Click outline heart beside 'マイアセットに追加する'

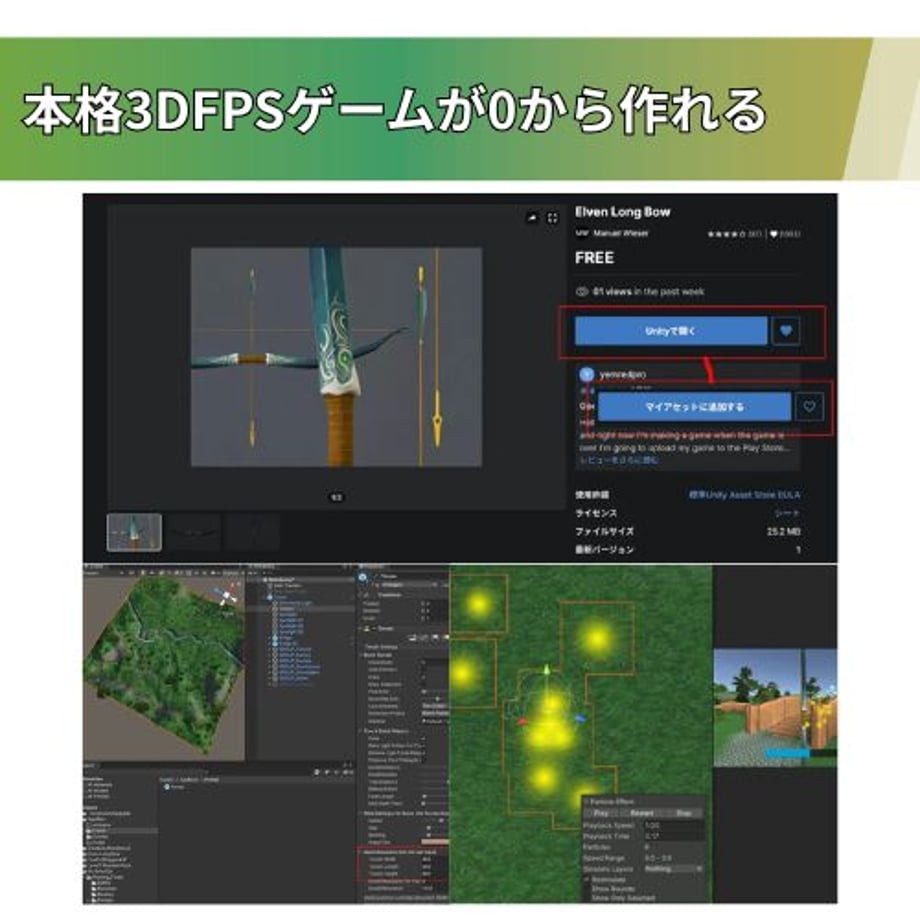(809, 407)
